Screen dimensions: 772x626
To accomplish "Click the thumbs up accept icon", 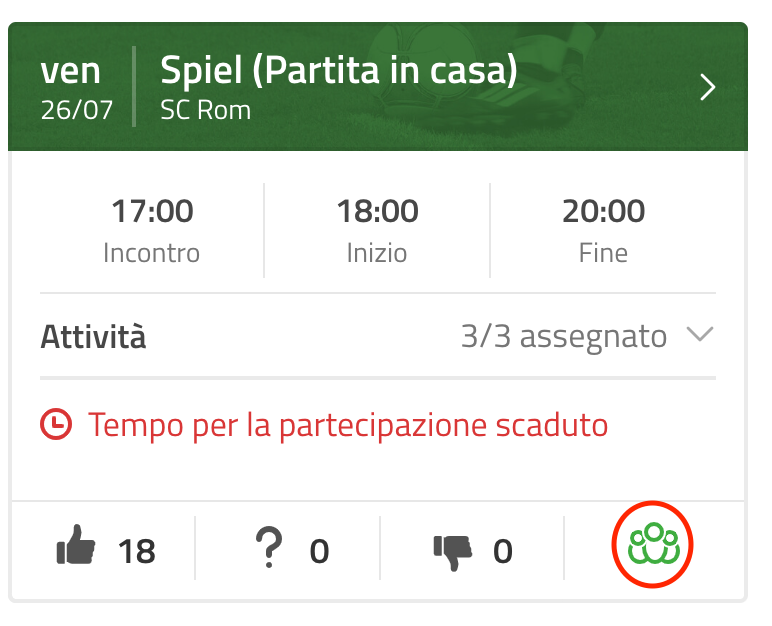I will coord(76,545).
